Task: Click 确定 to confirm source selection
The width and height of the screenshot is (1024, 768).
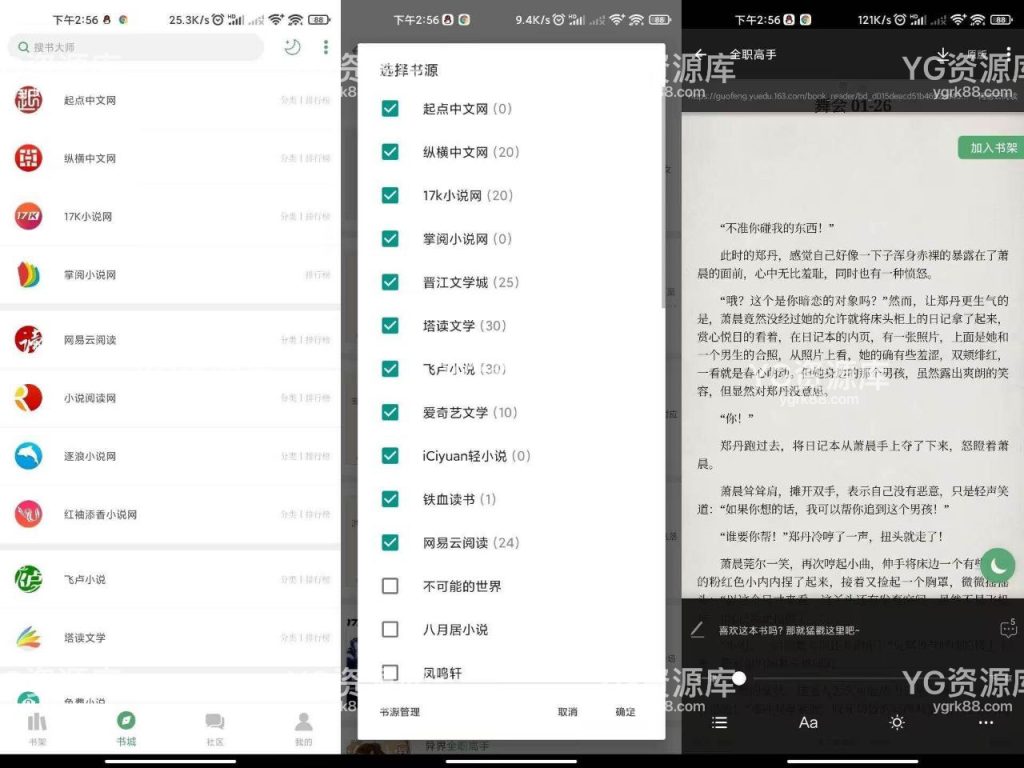Action: click(625, 712)
